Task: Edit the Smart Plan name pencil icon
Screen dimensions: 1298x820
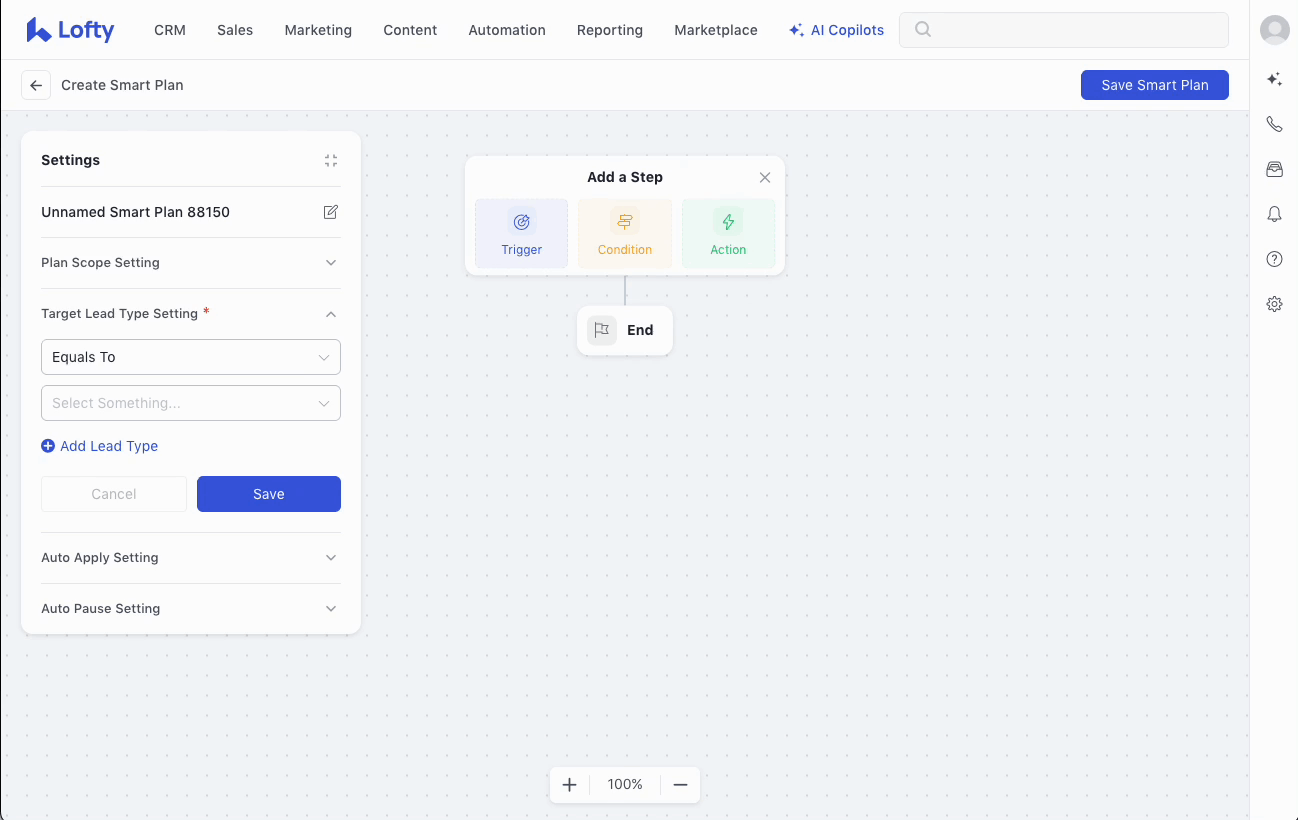Action: click(x=331, y=212)
